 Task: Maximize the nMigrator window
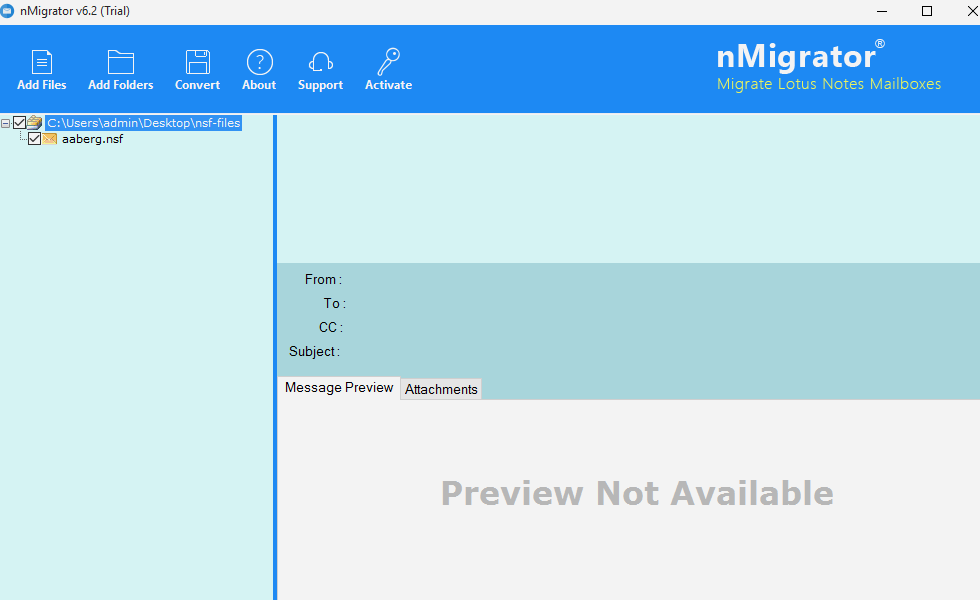[x=926, y=11]
